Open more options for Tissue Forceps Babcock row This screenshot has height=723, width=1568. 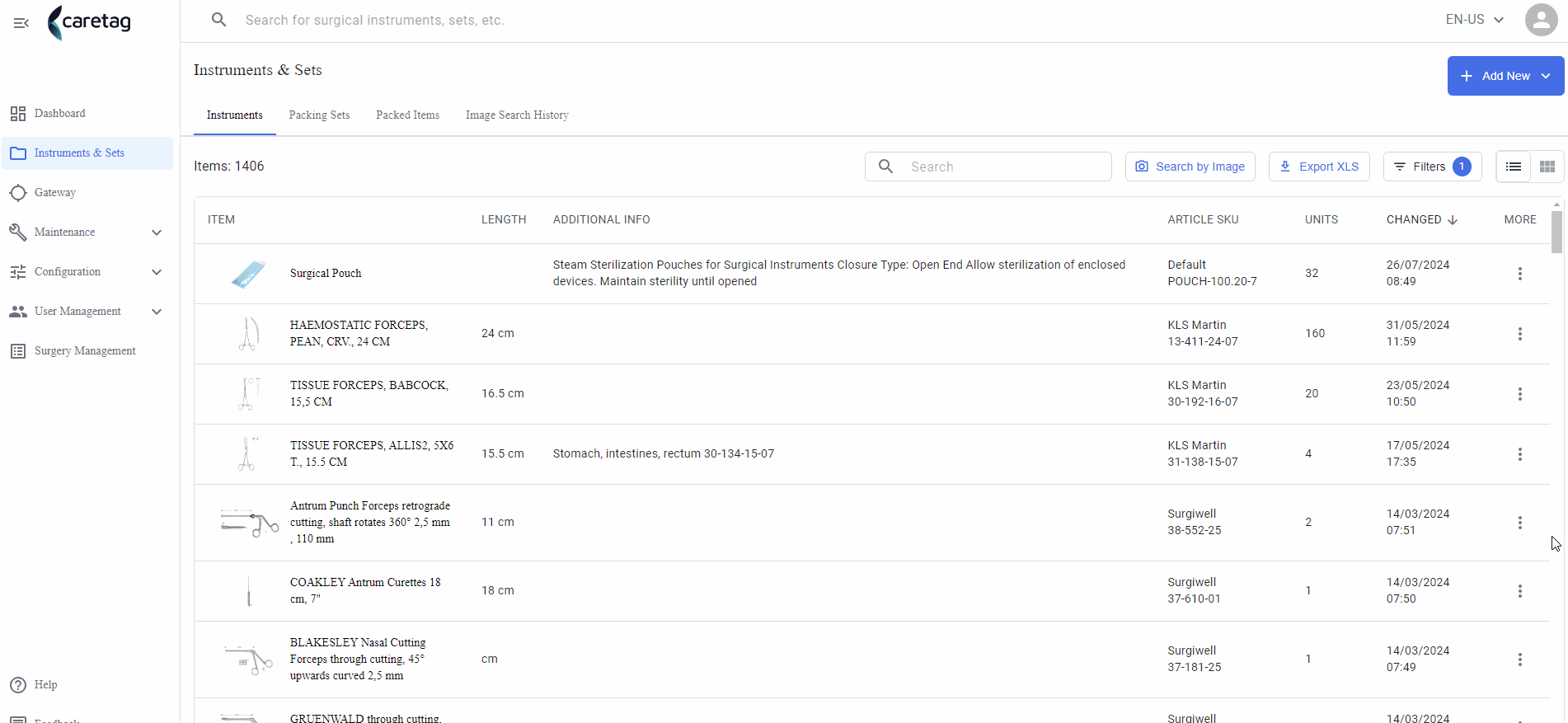point(1520,394)
